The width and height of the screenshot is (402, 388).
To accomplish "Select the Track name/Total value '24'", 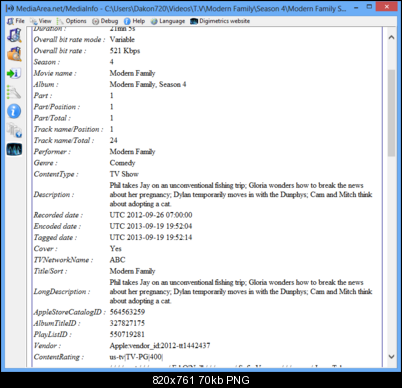I will pos(113,140).
